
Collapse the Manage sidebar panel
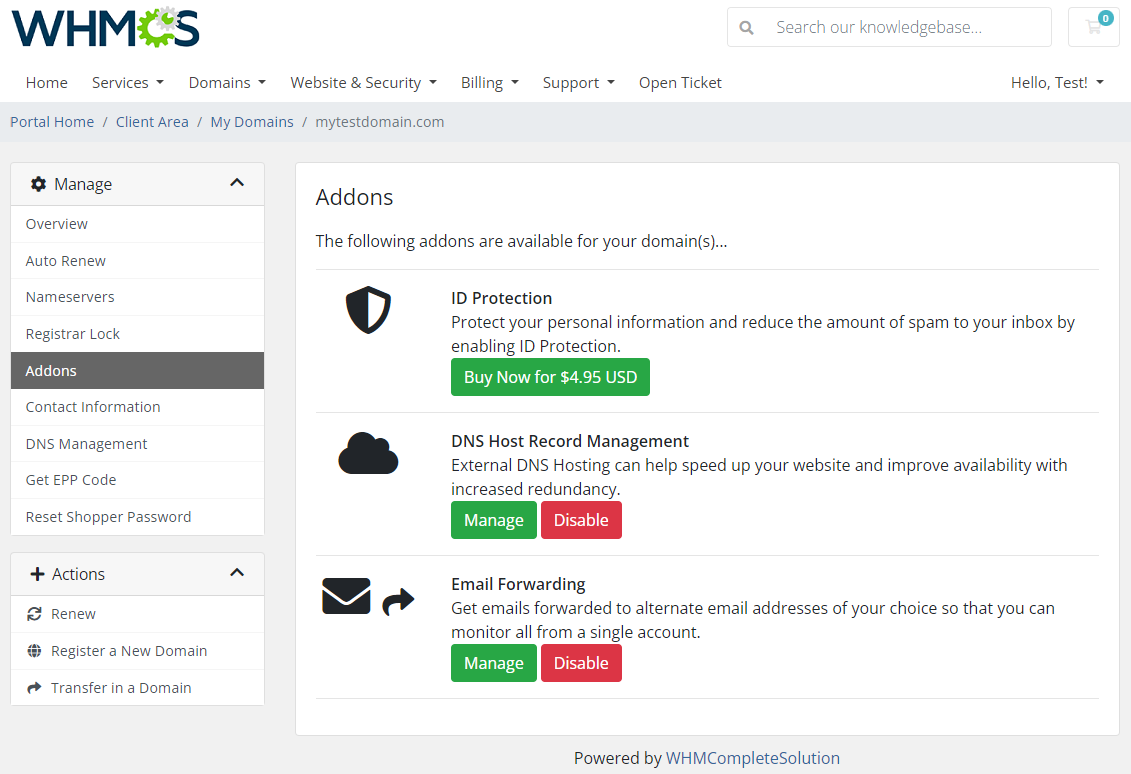point(237,183)
